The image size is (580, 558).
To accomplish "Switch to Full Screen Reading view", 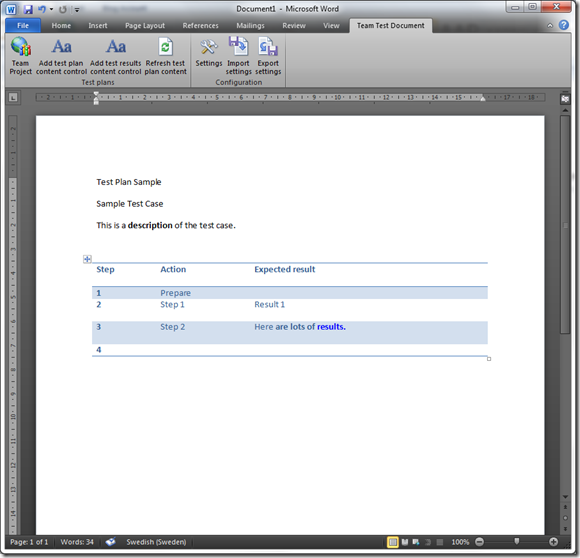I will point(405,542).
